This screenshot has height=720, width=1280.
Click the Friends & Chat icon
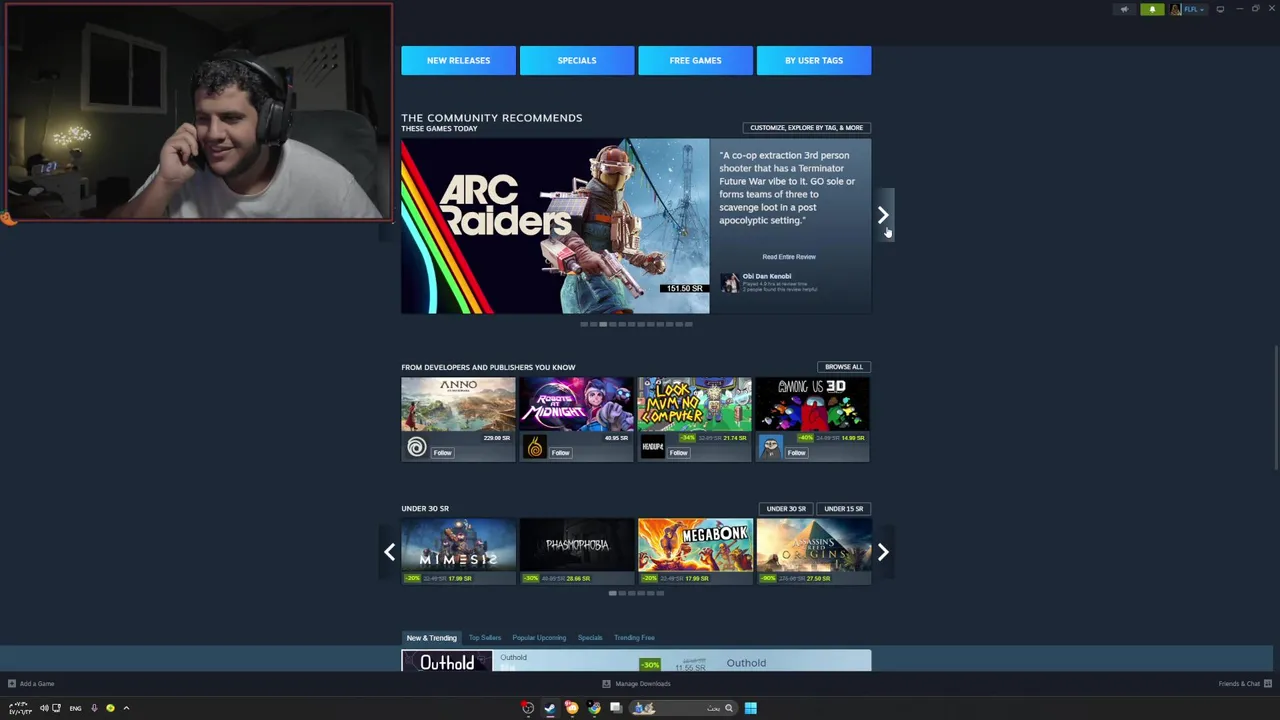click(1268, 684)
